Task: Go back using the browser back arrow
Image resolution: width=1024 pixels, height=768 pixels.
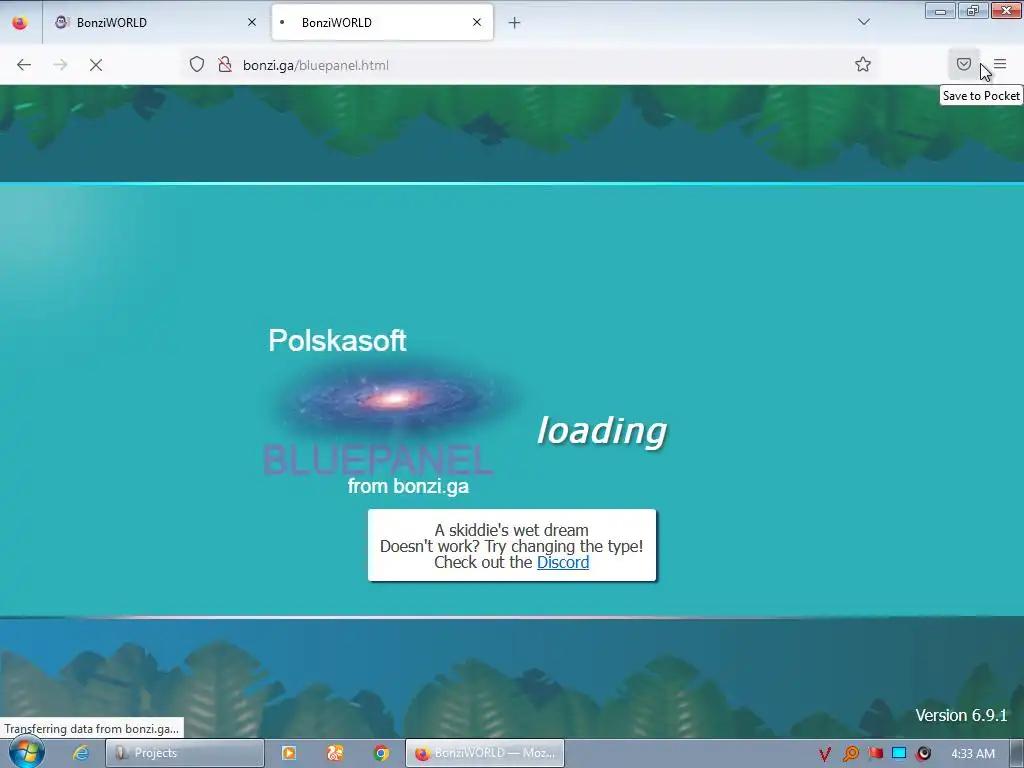Action: (24, 65)
